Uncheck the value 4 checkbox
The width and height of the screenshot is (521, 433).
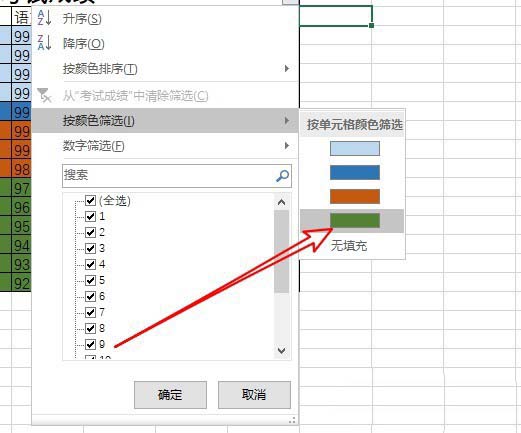tap(90, 264)
